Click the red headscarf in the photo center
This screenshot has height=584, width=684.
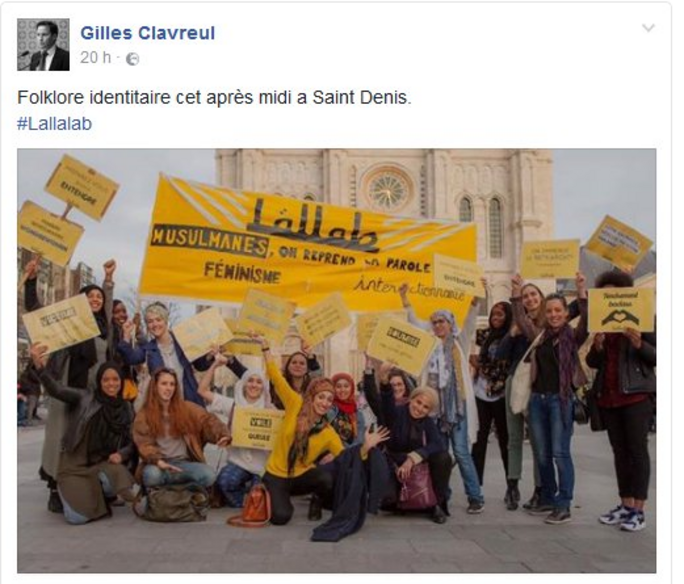click(345, 393)
